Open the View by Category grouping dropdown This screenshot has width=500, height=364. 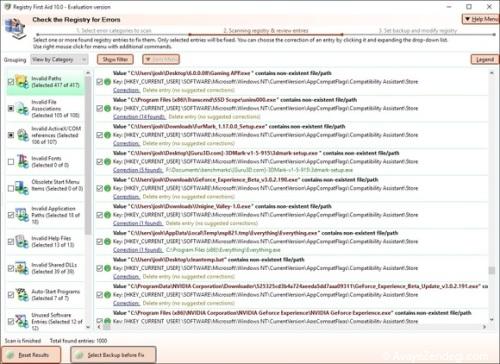coord(59,59)
